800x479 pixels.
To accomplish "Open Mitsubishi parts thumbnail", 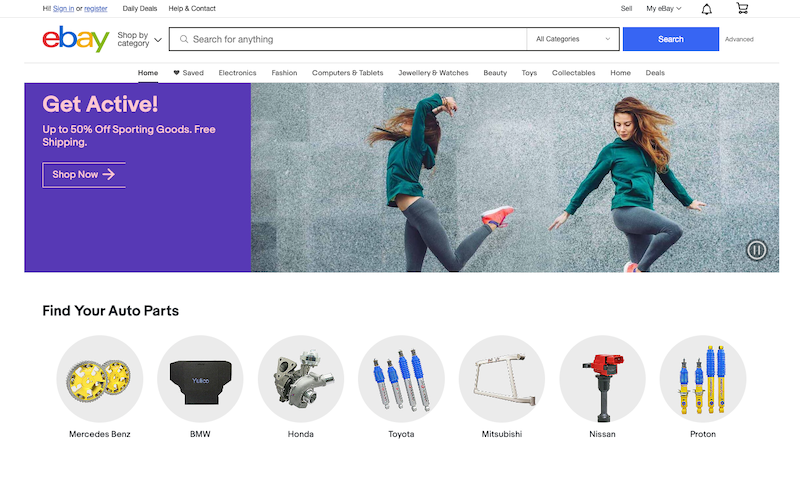I will (502, 379).
